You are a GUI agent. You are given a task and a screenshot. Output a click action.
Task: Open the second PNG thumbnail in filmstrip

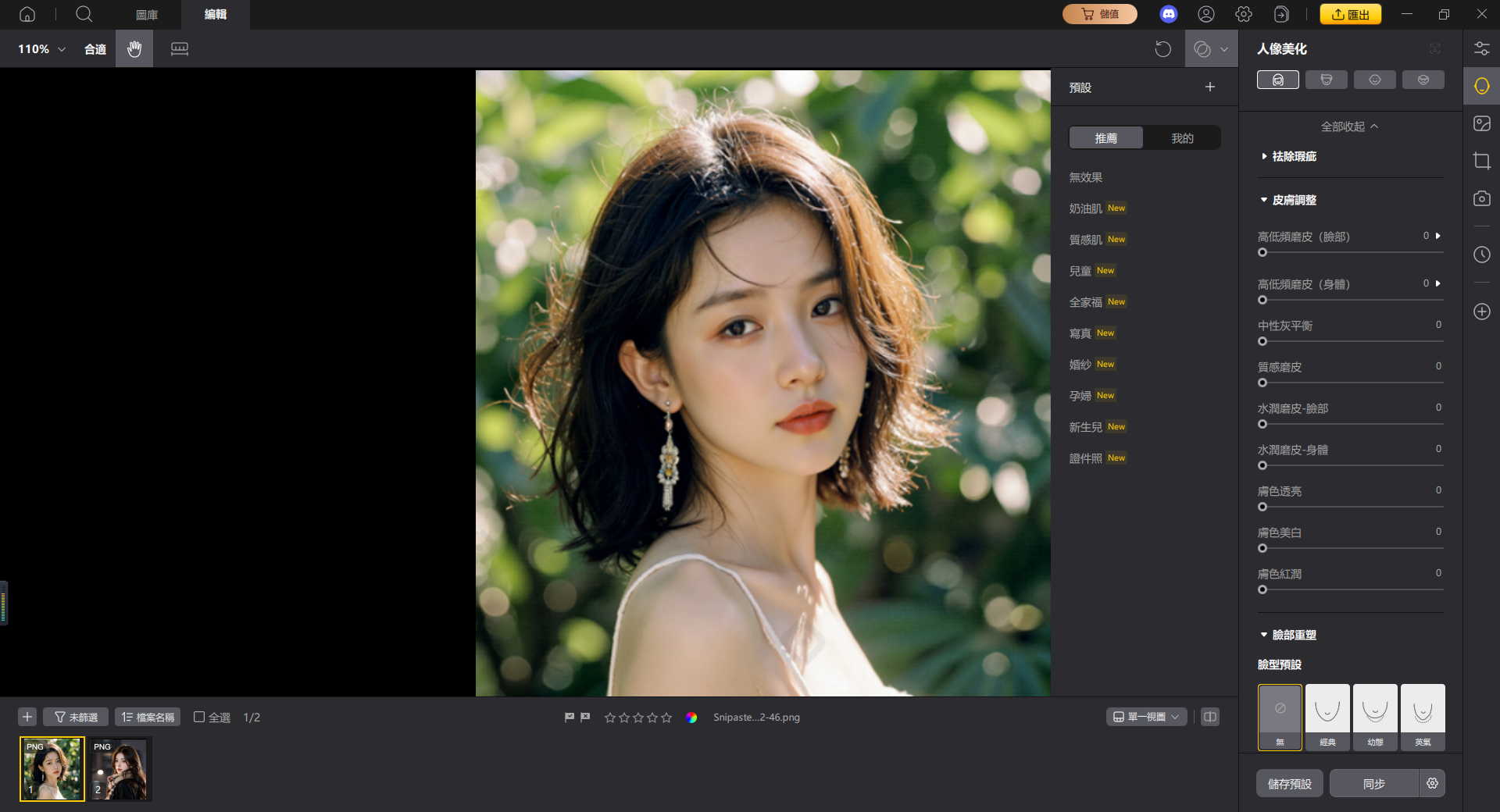coord(120,769)
